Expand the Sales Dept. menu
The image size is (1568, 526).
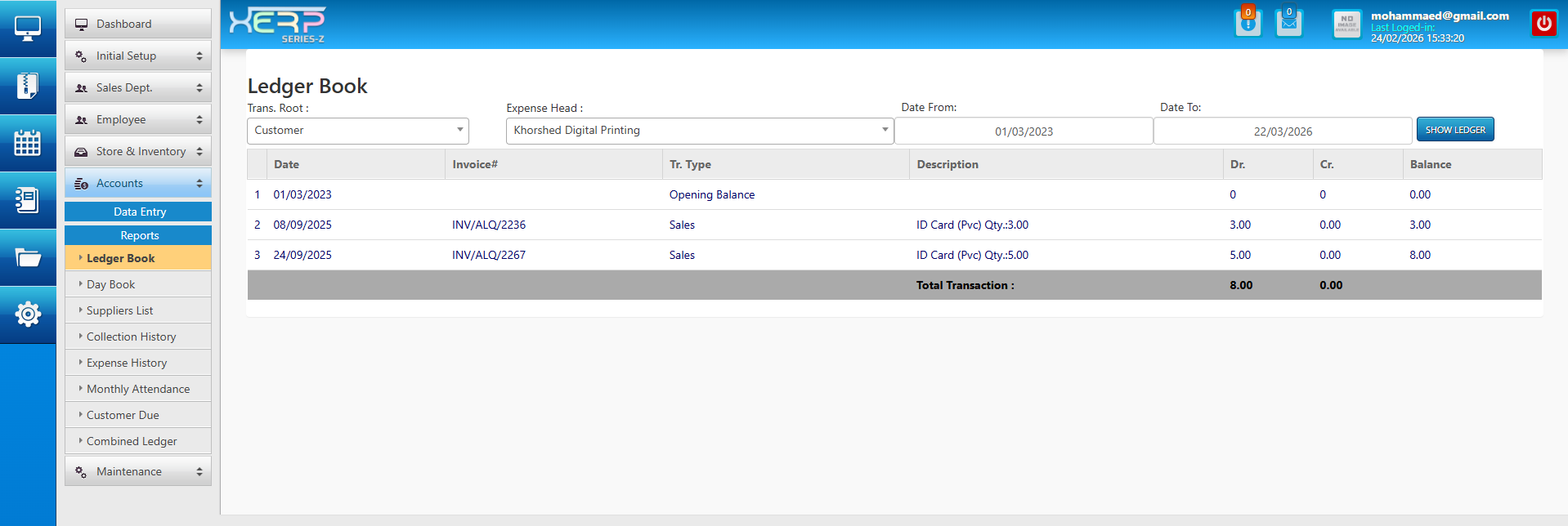click(x=138, y=87)
